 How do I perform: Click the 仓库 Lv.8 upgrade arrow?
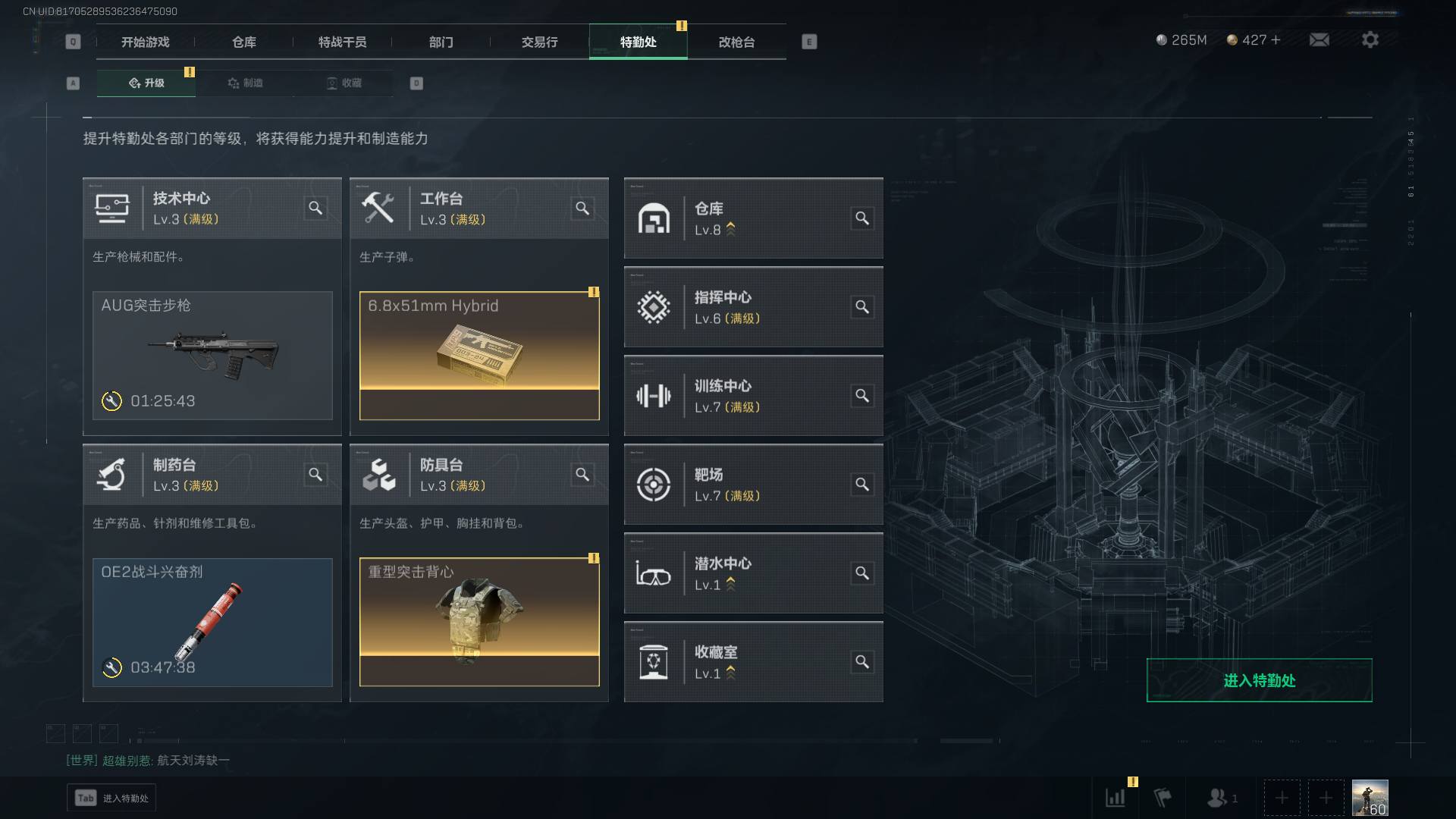pos(730,229)
